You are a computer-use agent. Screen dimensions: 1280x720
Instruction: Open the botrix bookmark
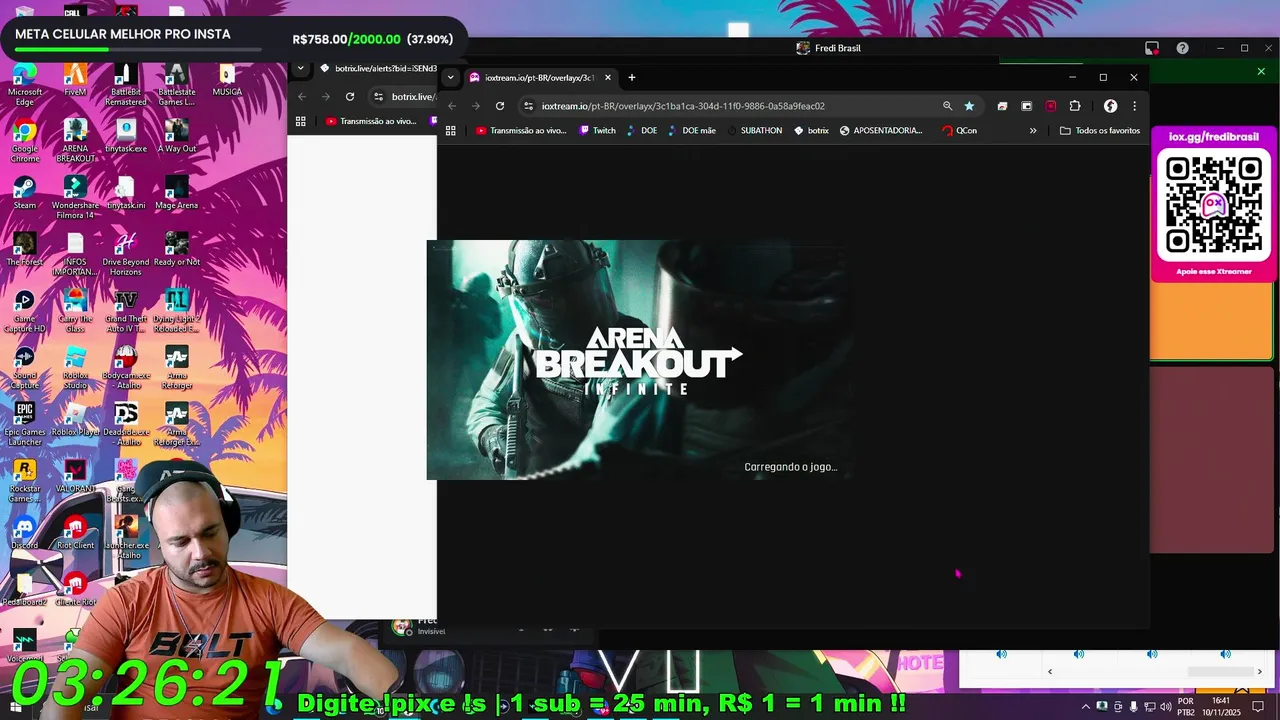click(811, 131)
